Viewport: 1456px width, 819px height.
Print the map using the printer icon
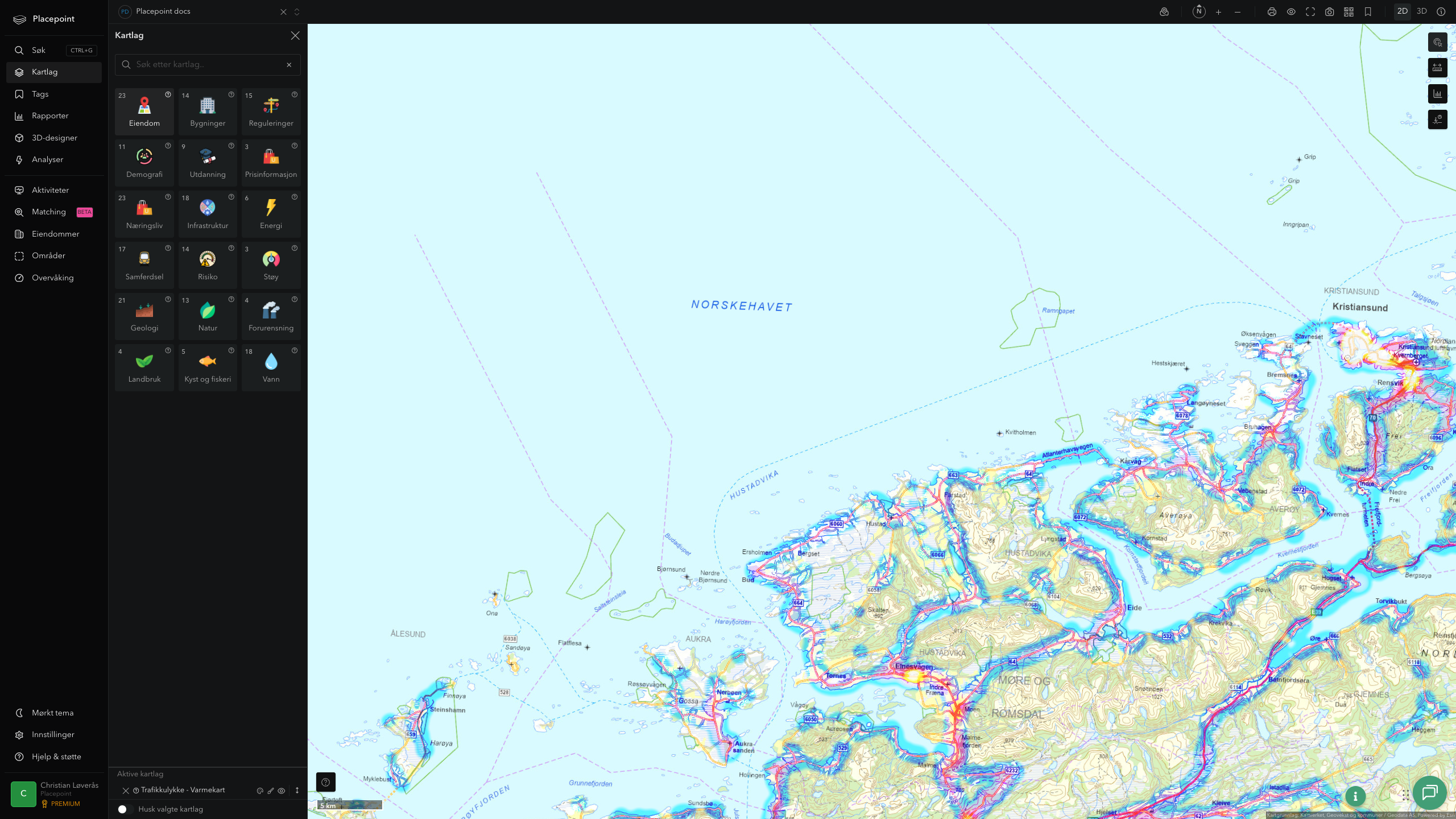1272,12
